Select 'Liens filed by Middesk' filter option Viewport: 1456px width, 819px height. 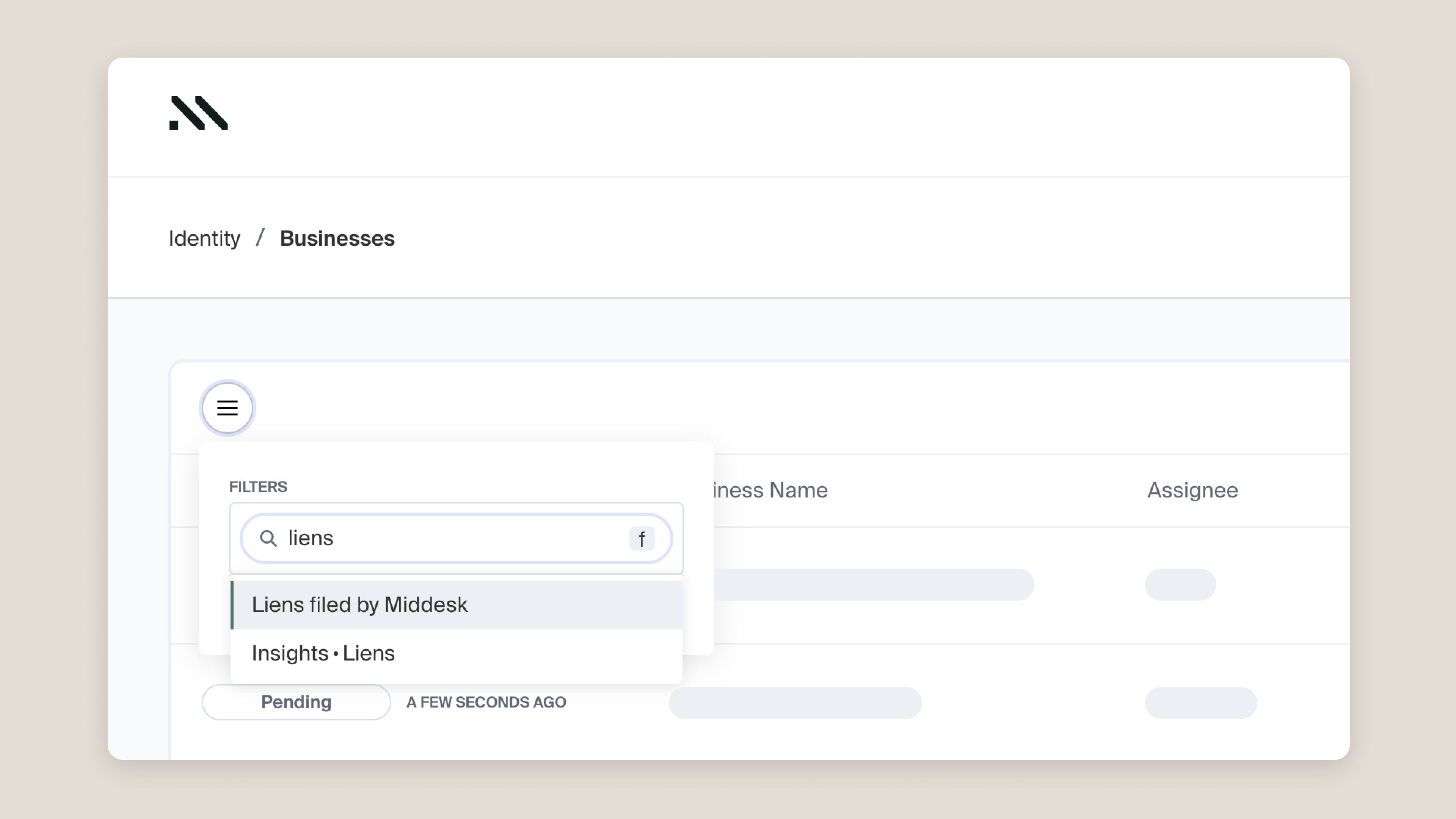[x=457, y=605]
